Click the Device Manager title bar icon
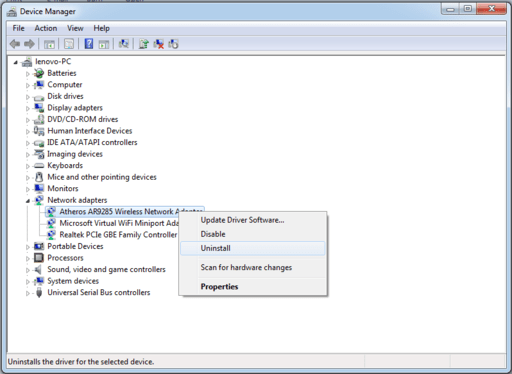The width and height of the screenshot is (512, 374). point(12,12)
